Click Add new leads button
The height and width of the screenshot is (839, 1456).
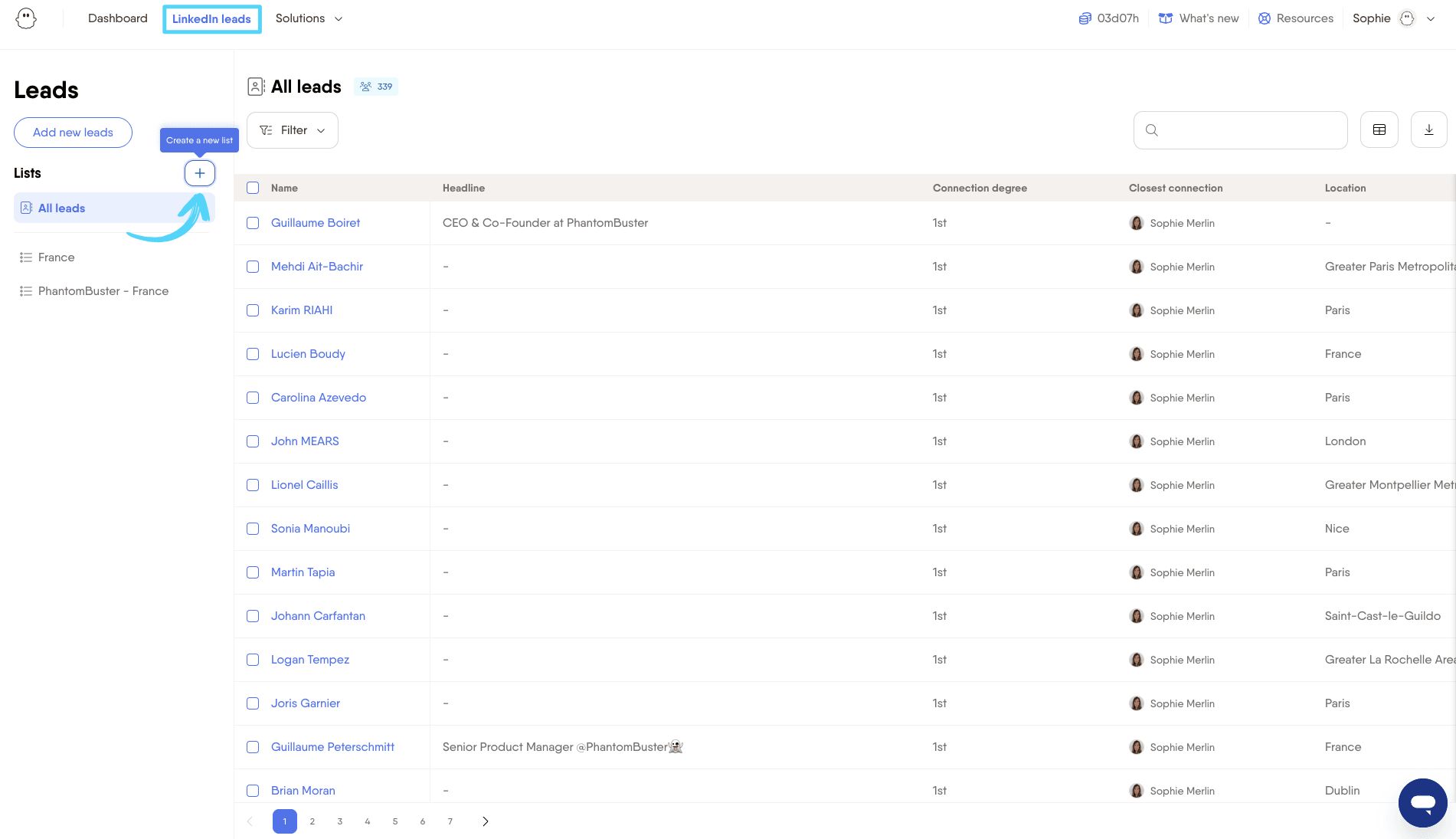click(x=73, y=133)
